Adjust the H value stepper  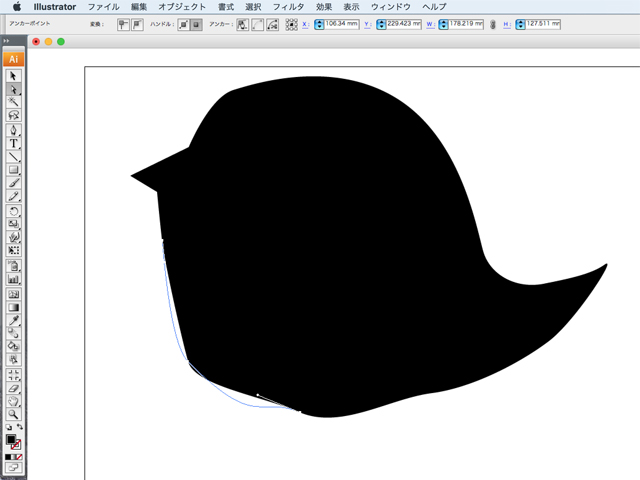[520, 24]
